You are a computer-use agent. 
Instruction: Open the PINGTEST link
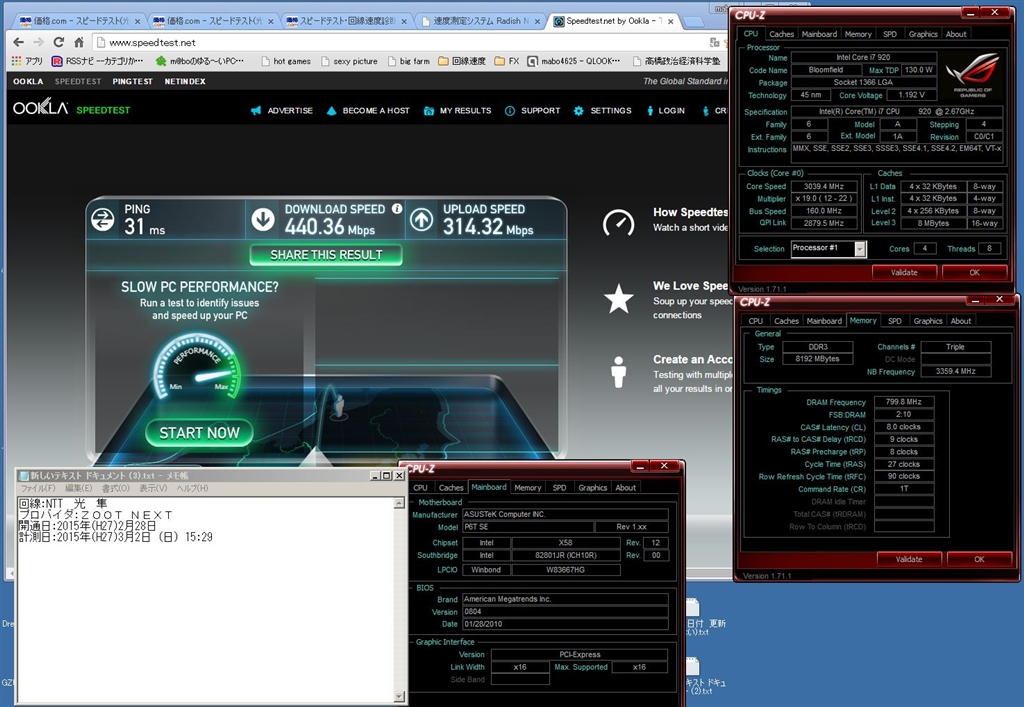point(133,82)
